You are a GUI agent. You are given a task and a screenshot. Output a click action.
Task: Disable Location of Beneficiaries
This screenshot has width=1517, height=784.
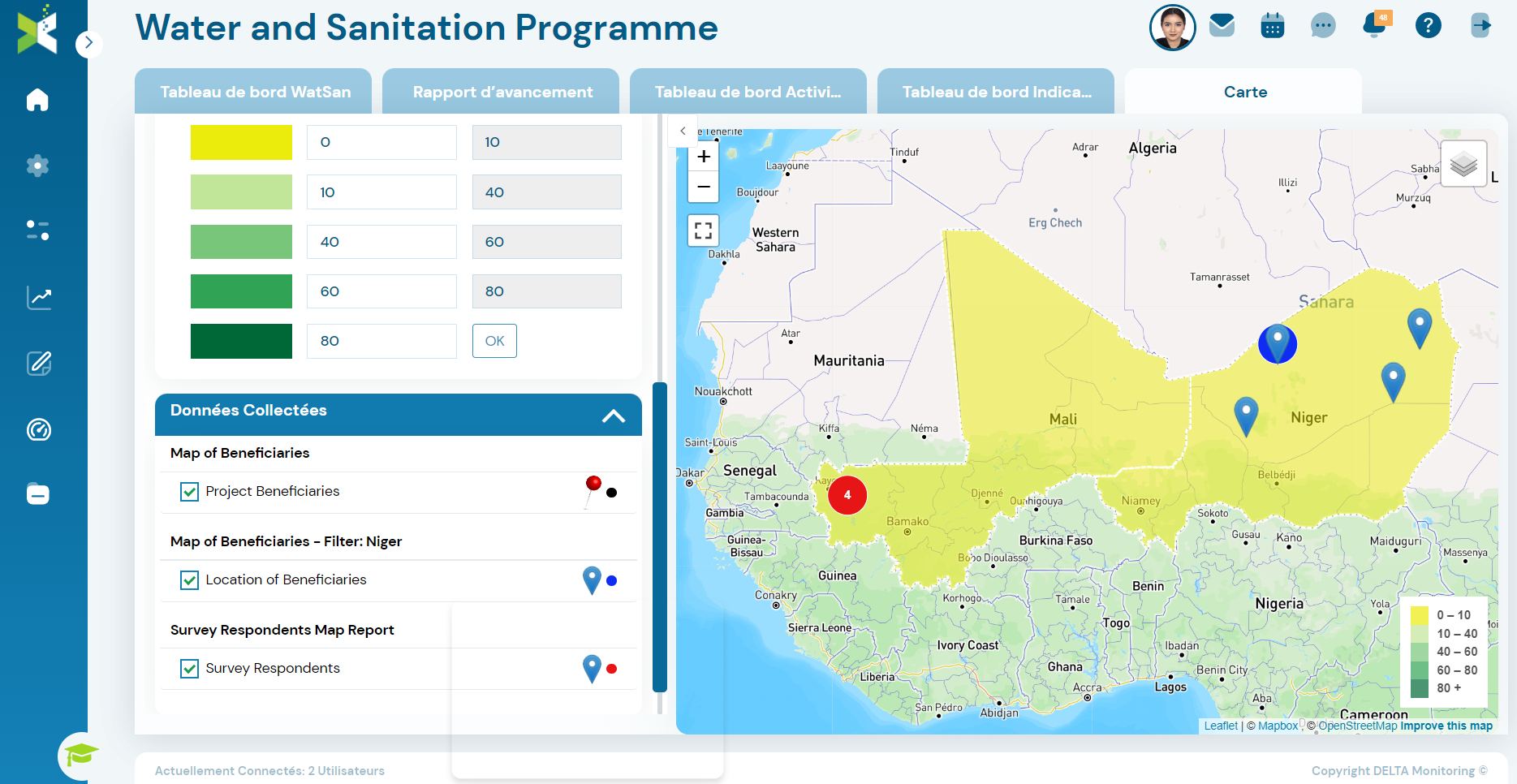[189, 579]
